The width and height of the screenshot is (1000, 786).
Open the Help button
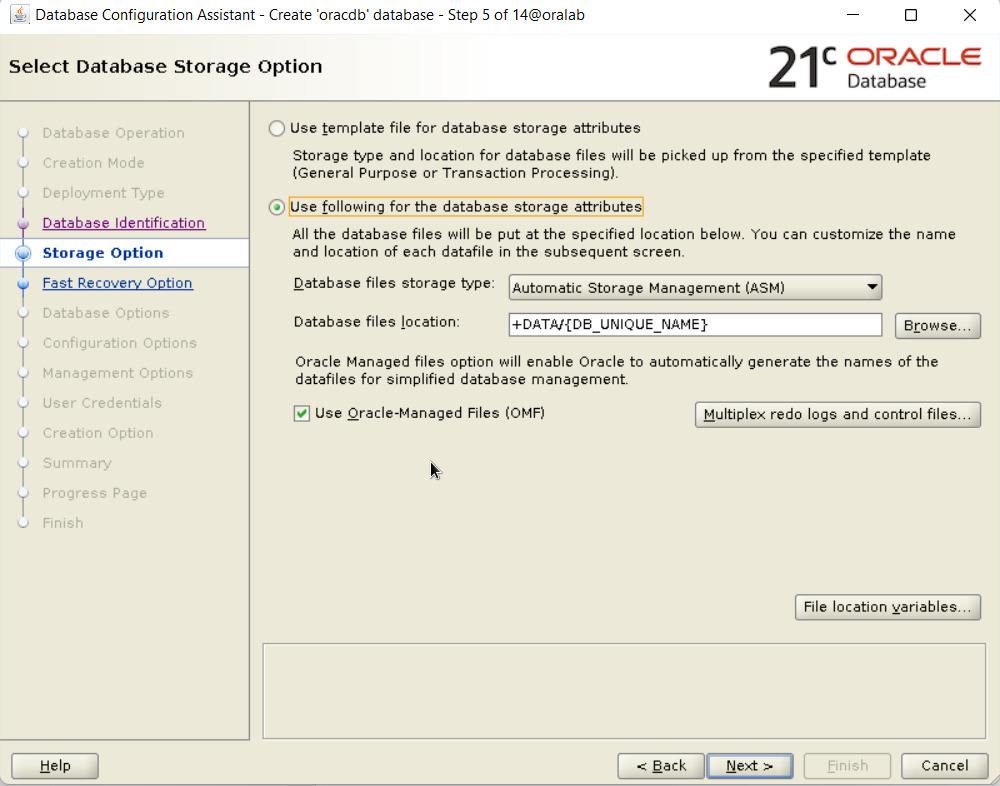[55, 766]
